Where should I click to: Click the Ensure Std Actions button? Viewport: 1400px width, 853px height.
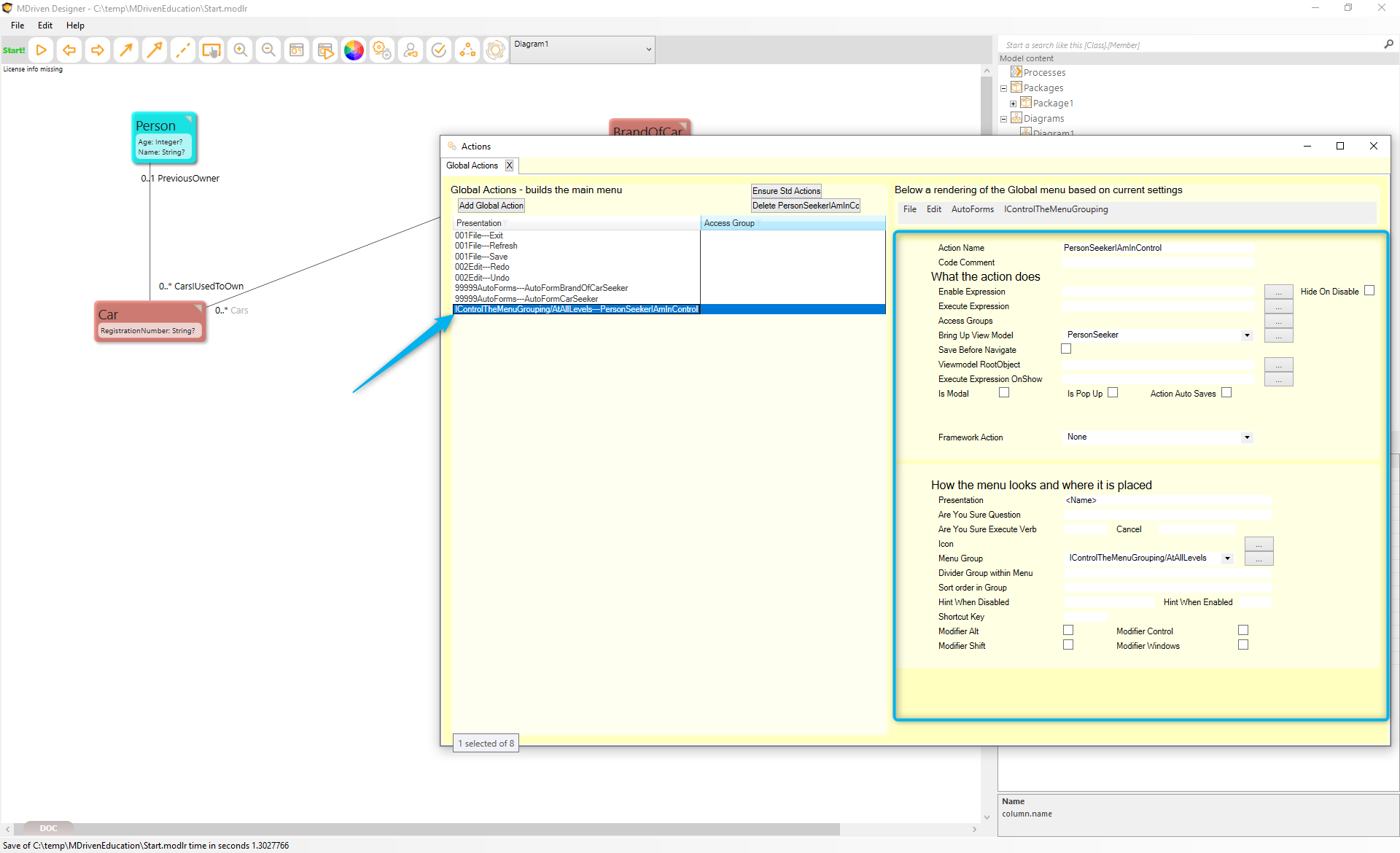coord(786,191)
